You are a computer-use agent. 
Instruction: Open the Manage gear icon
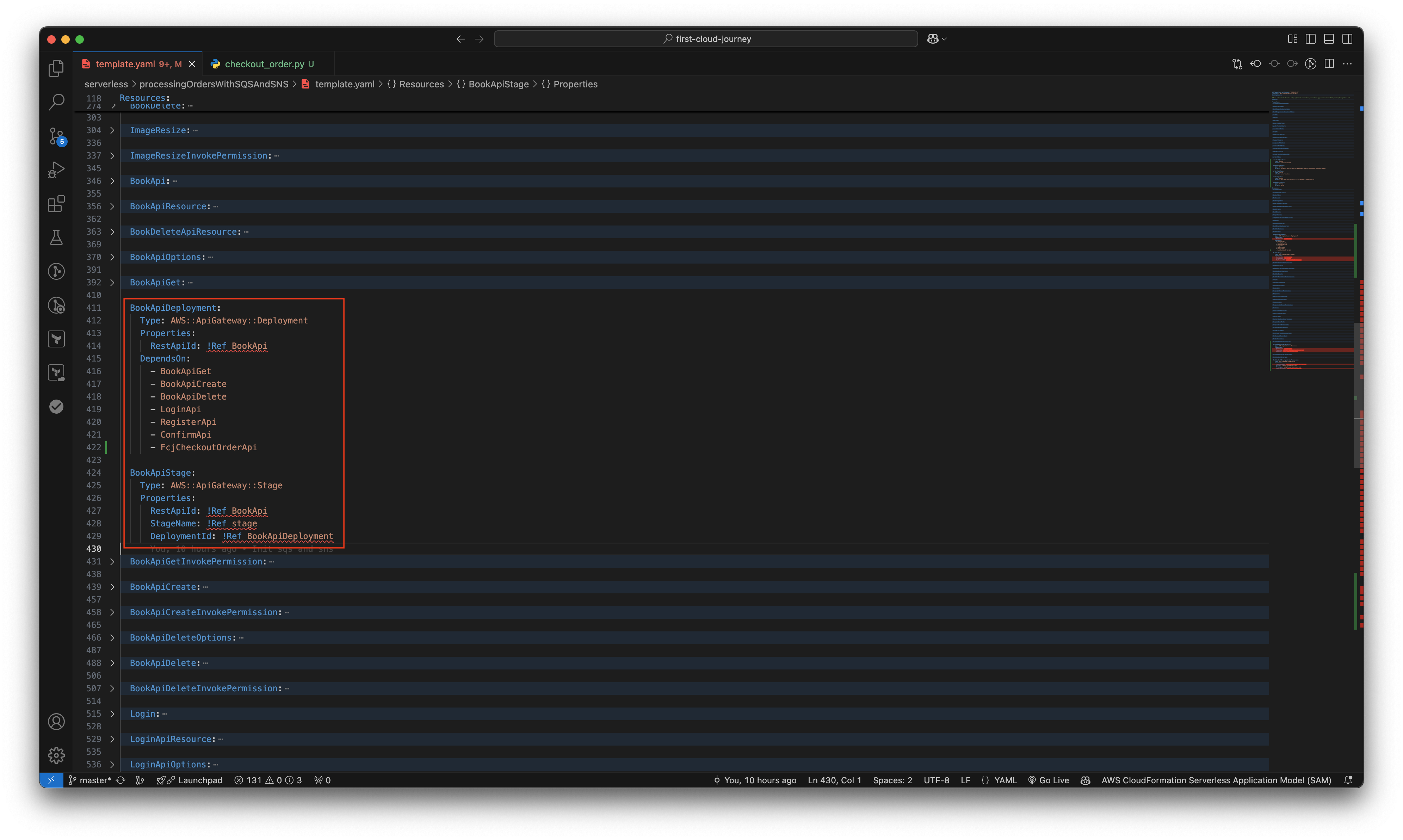(x=56, y=755)
